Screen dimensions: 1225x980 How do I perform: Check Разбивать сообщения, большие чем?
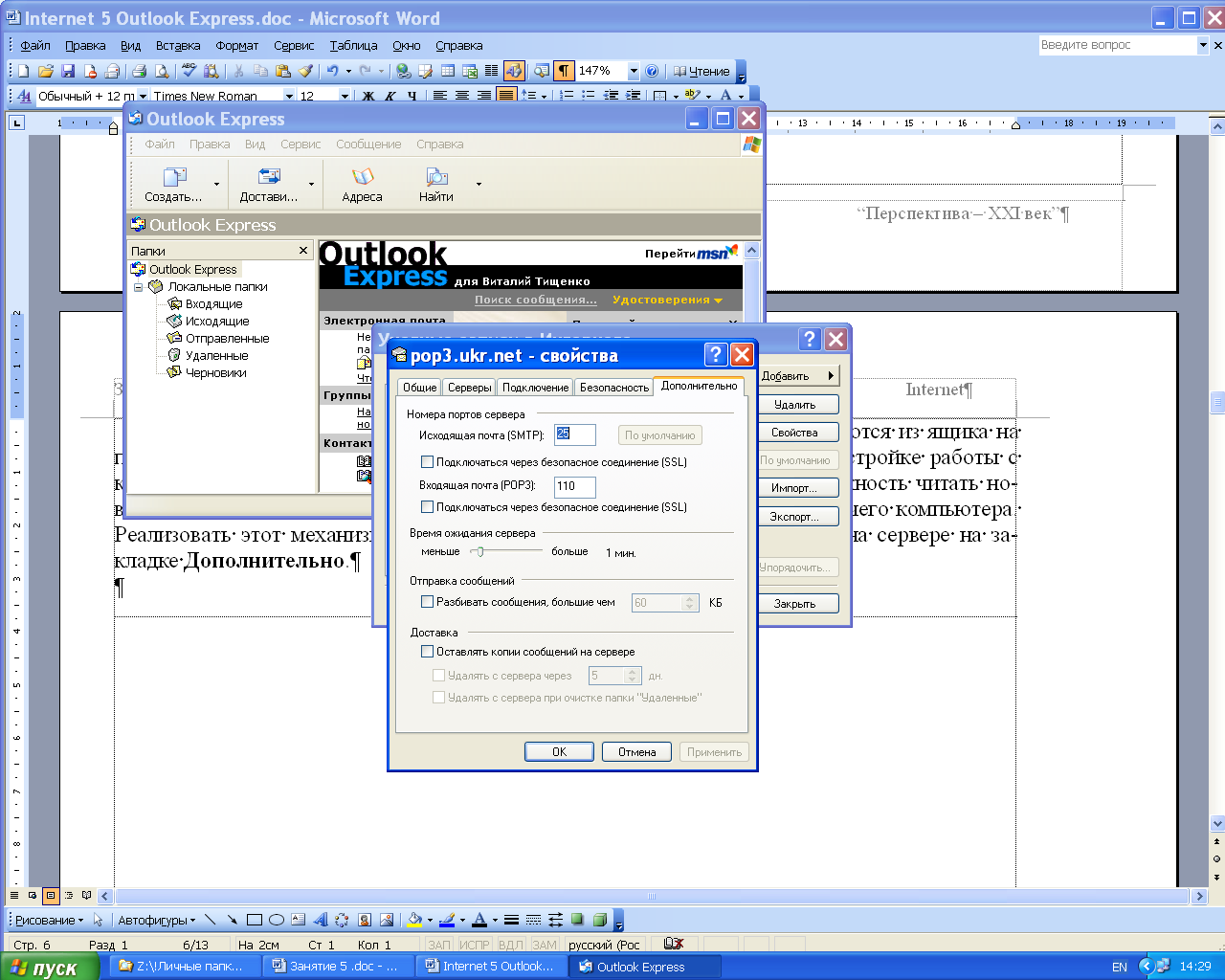click(427, 602)
